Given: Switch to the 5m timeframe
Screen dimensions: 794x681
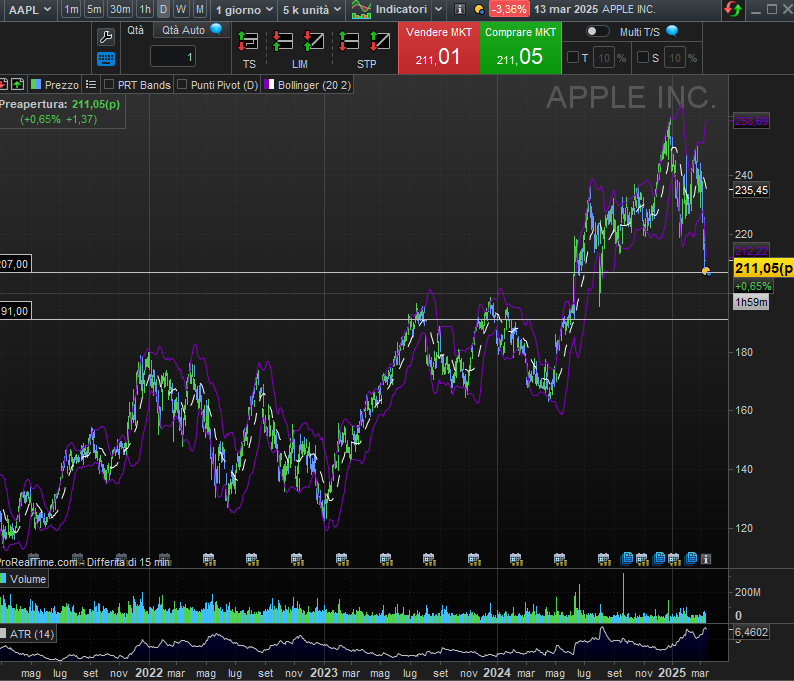Looking at the screenshot, I should (x=94, y=9).
